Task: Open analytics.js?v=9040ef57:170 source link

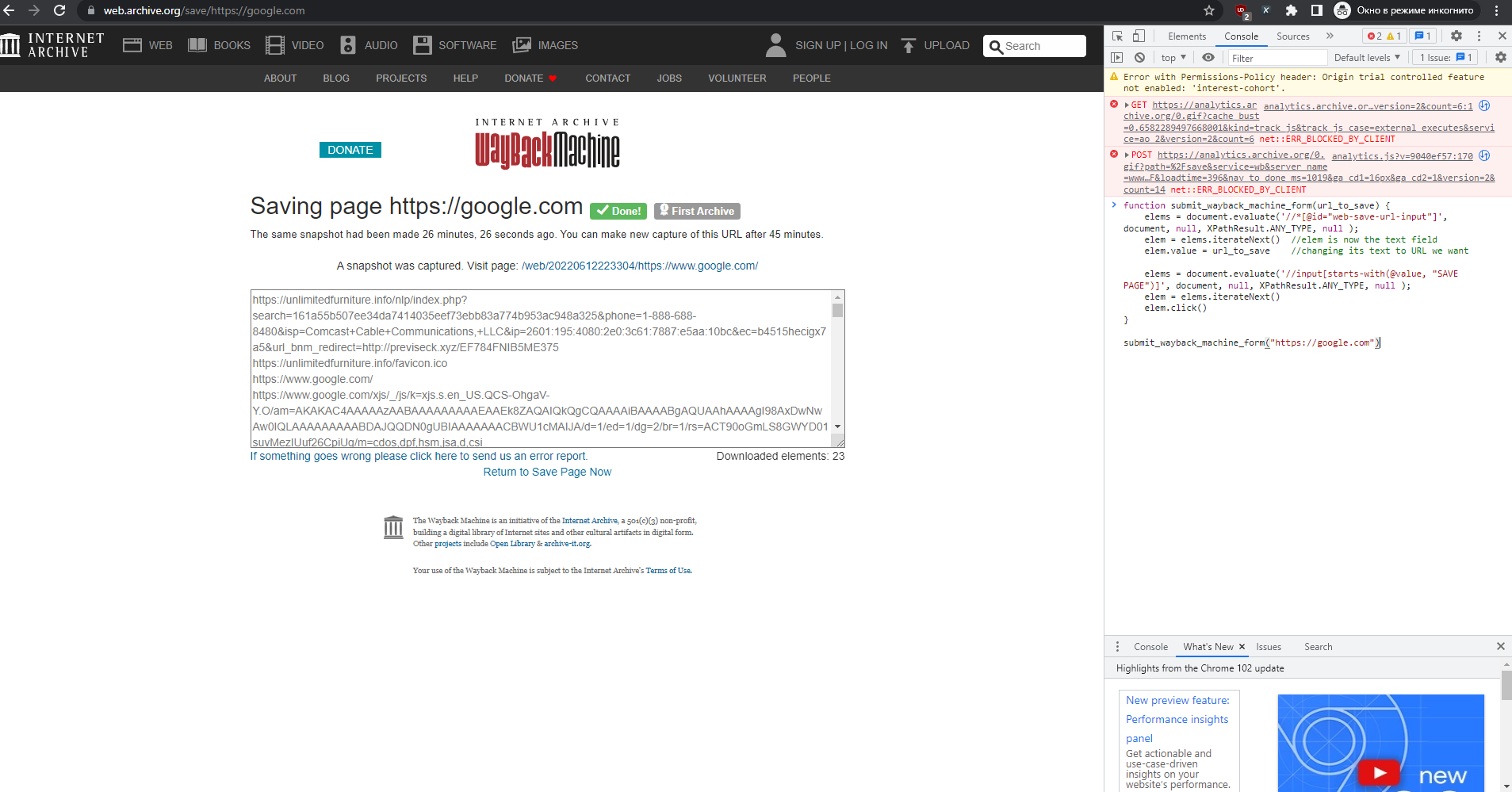Action: [1402, 156]
